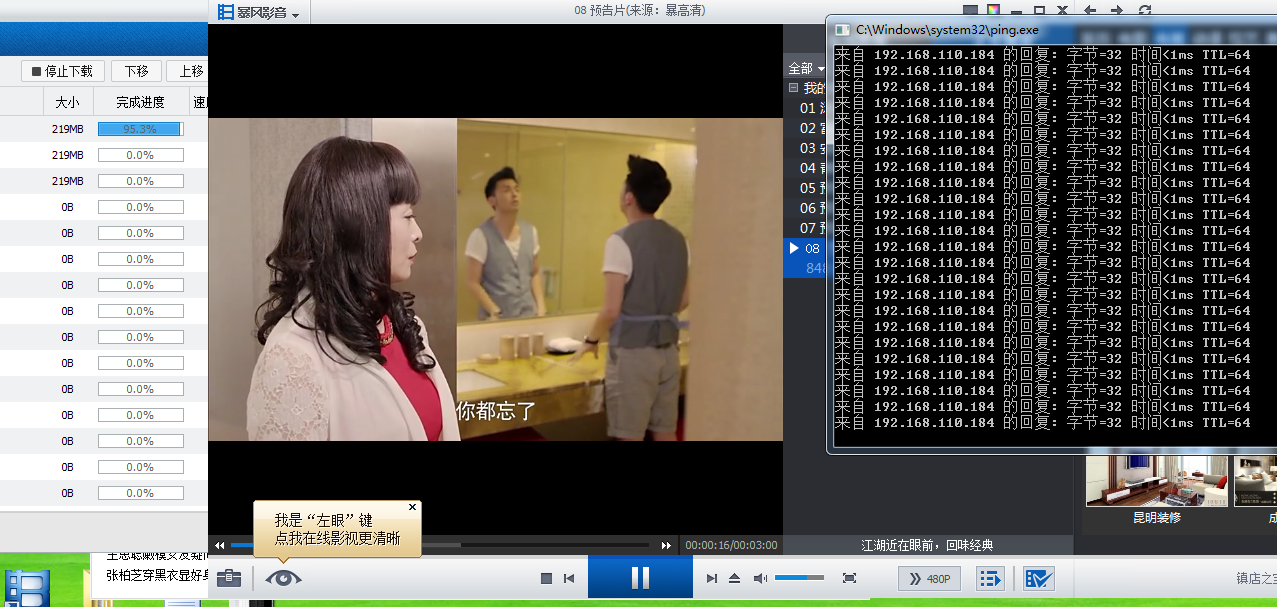This screenshot has height=607, width=1277.
Task: Select the download at 95.3% progress
Action: tap(104, 129)
